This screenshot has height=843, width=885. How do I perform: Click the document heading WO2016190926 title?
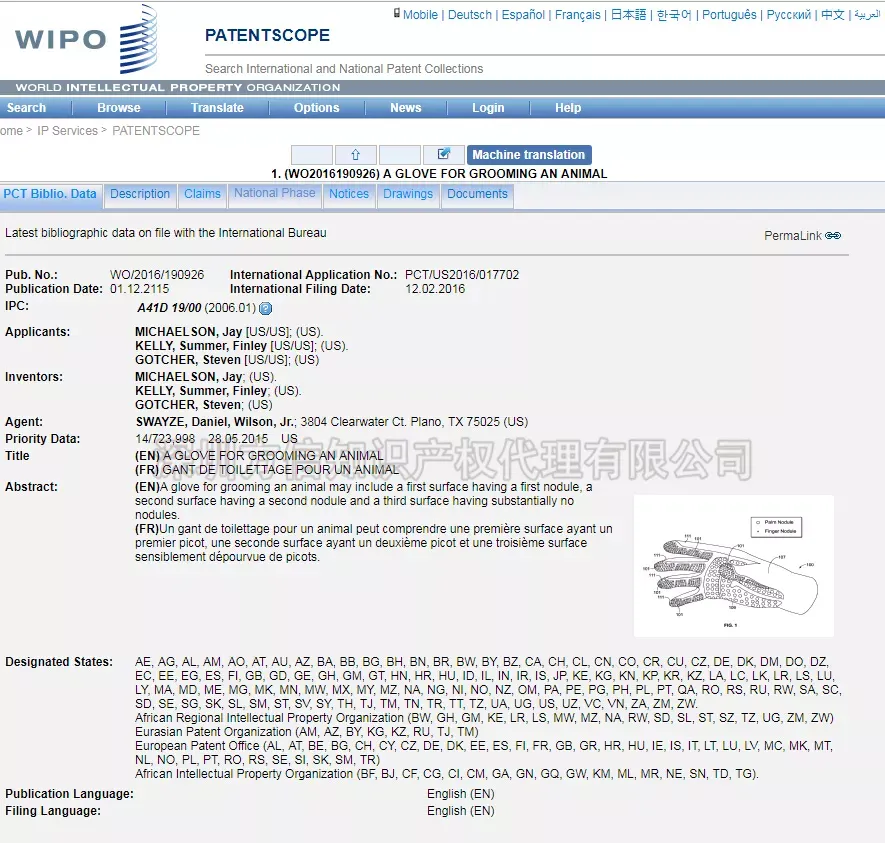[x=439, y=174]
